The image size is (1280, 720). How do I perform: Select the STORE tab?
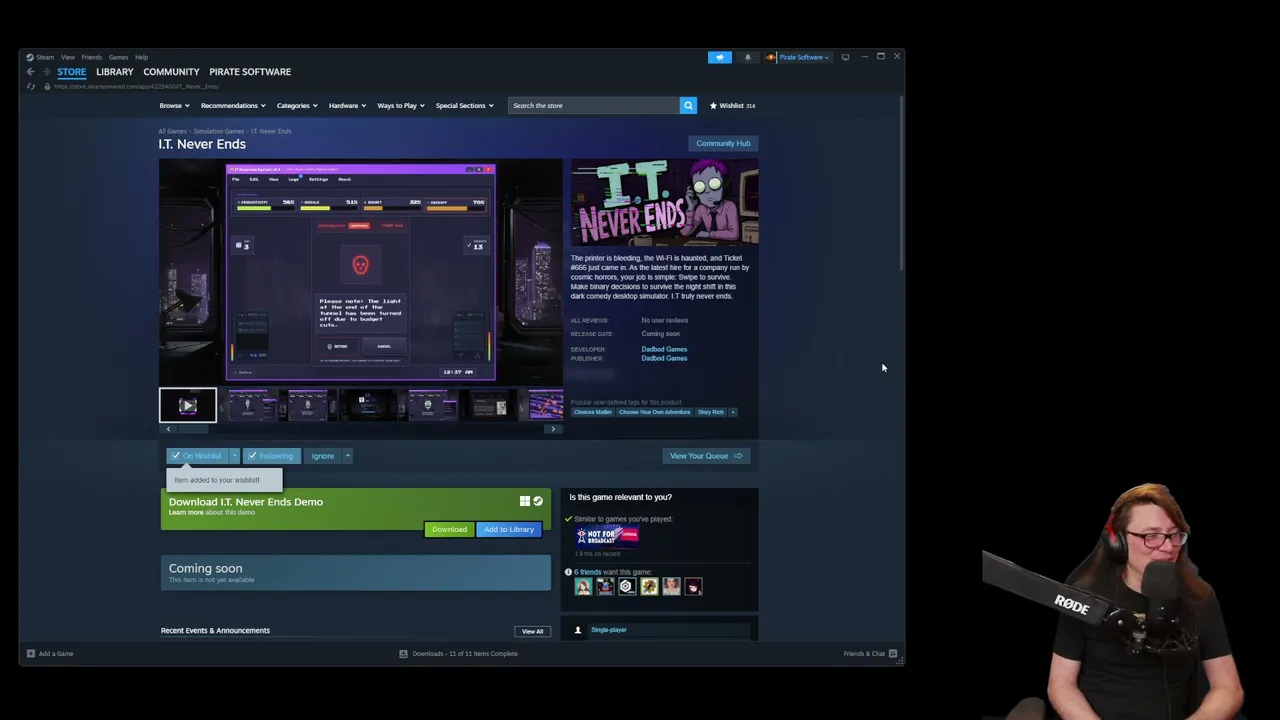tap(71, 72)
